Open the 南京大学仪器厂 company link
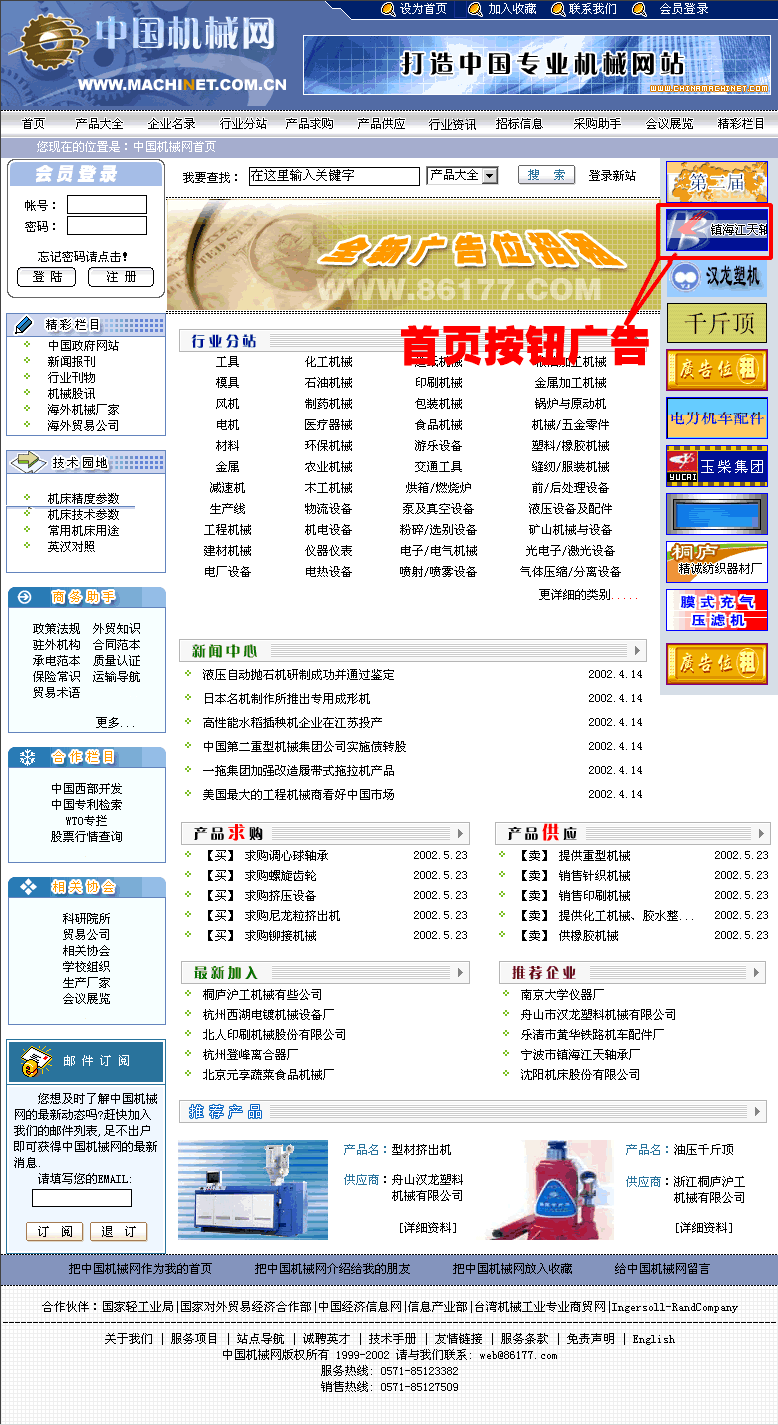 click(562, 995)
